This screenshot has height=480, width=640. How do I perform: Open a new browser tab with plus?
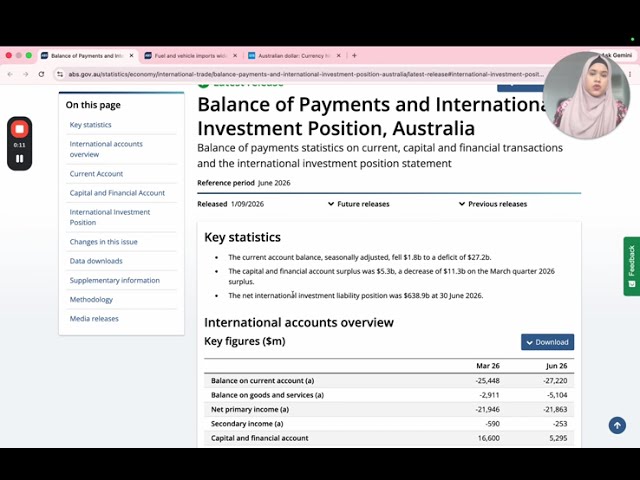pyautogui.click(x=354, y=56)
